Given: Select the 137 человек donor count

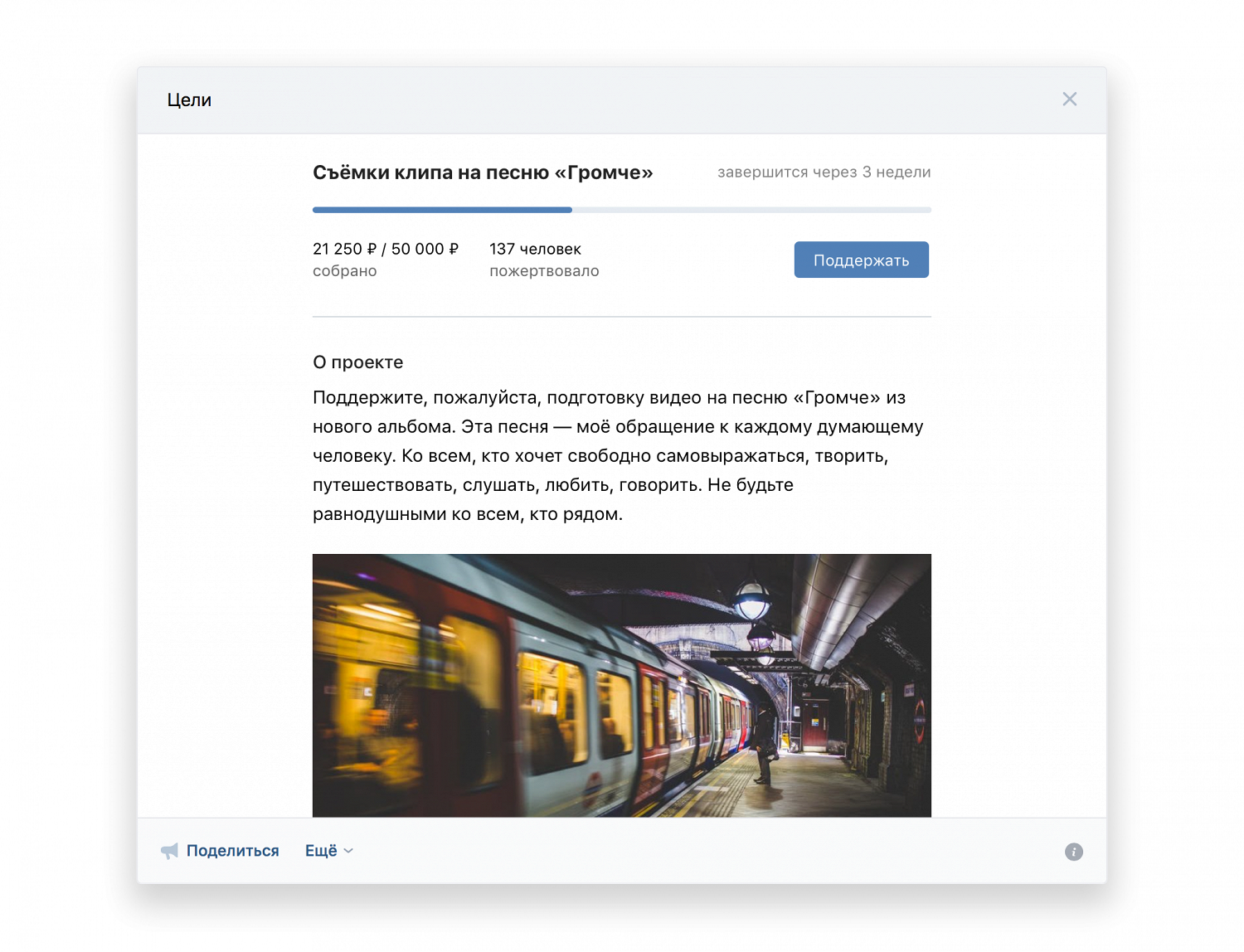Looking at the screenshot, I should (x=535, y=249).
